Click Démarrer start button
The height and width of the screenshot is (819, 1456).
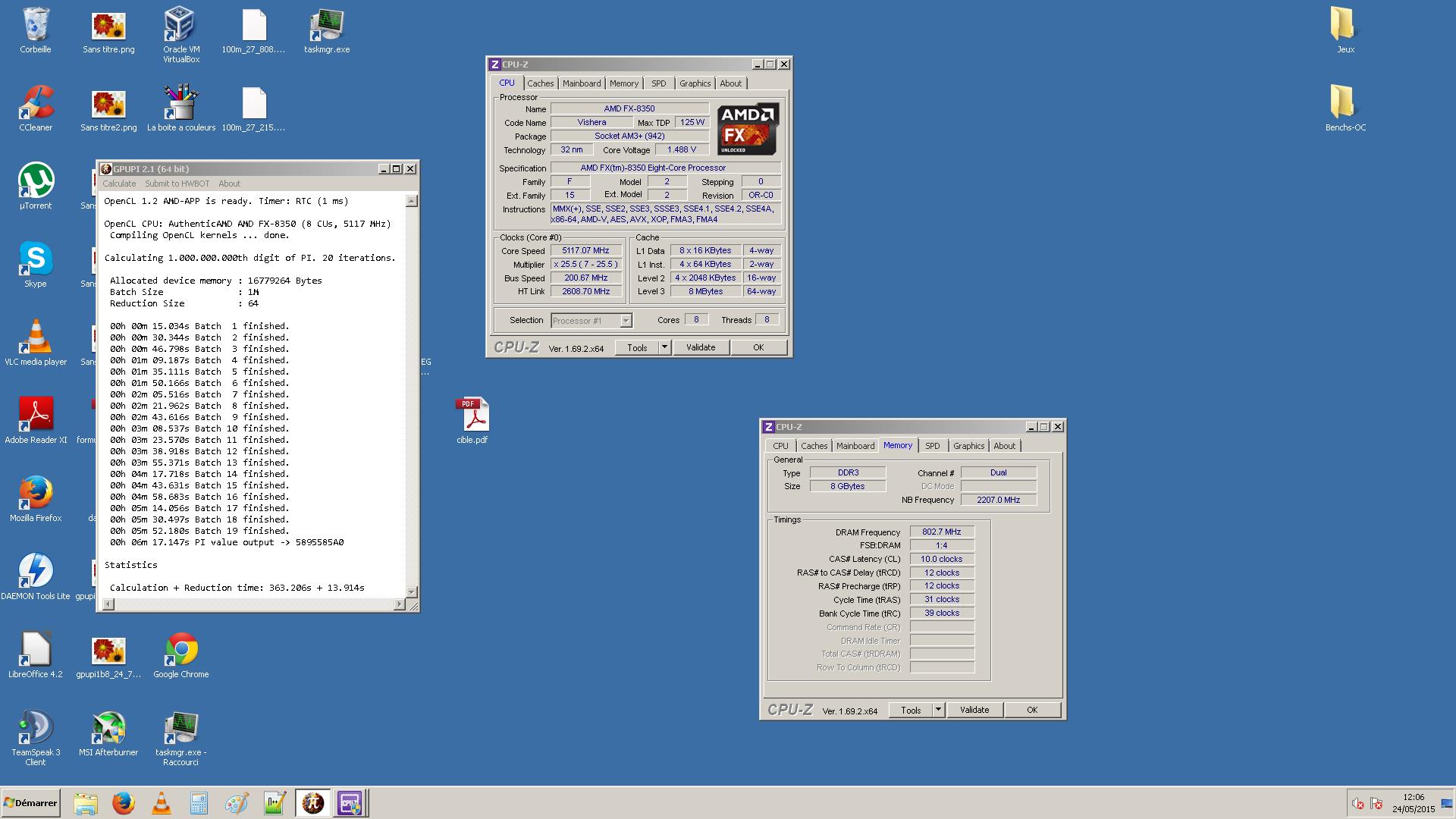[x=30, y=803]
